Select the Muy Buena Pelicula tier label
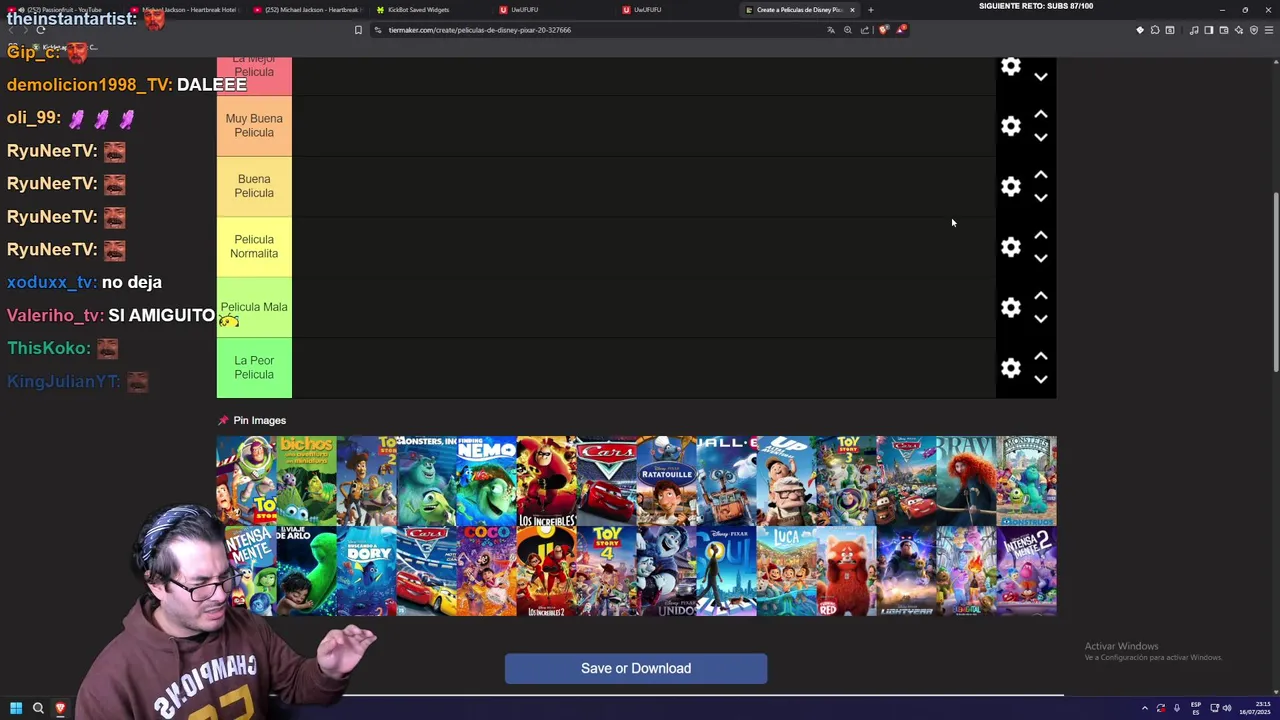The width and height of the screenshot is (1280, 720). pos(254,126)
